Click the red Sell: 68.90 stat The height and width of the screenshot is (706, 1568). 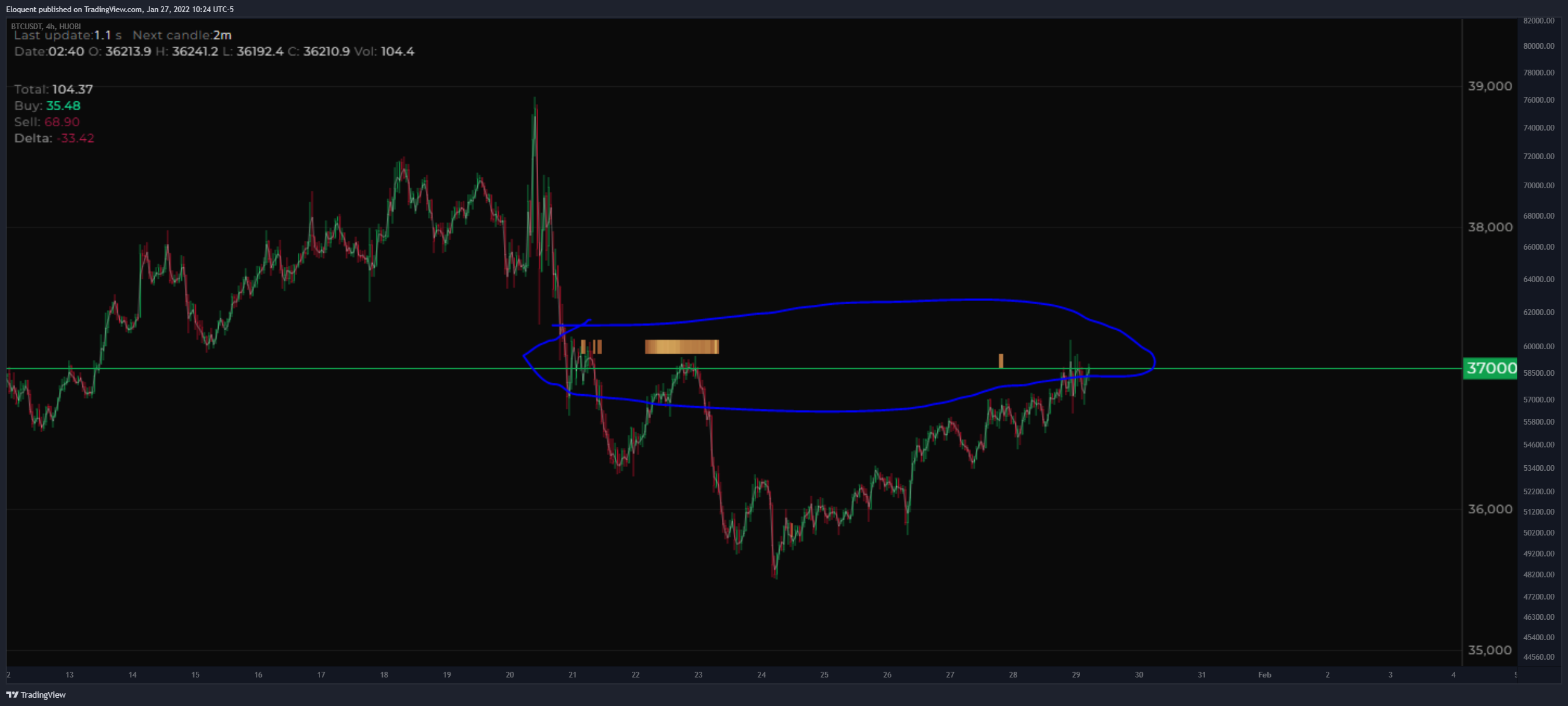pyautogui.click(x=47, y=122)
